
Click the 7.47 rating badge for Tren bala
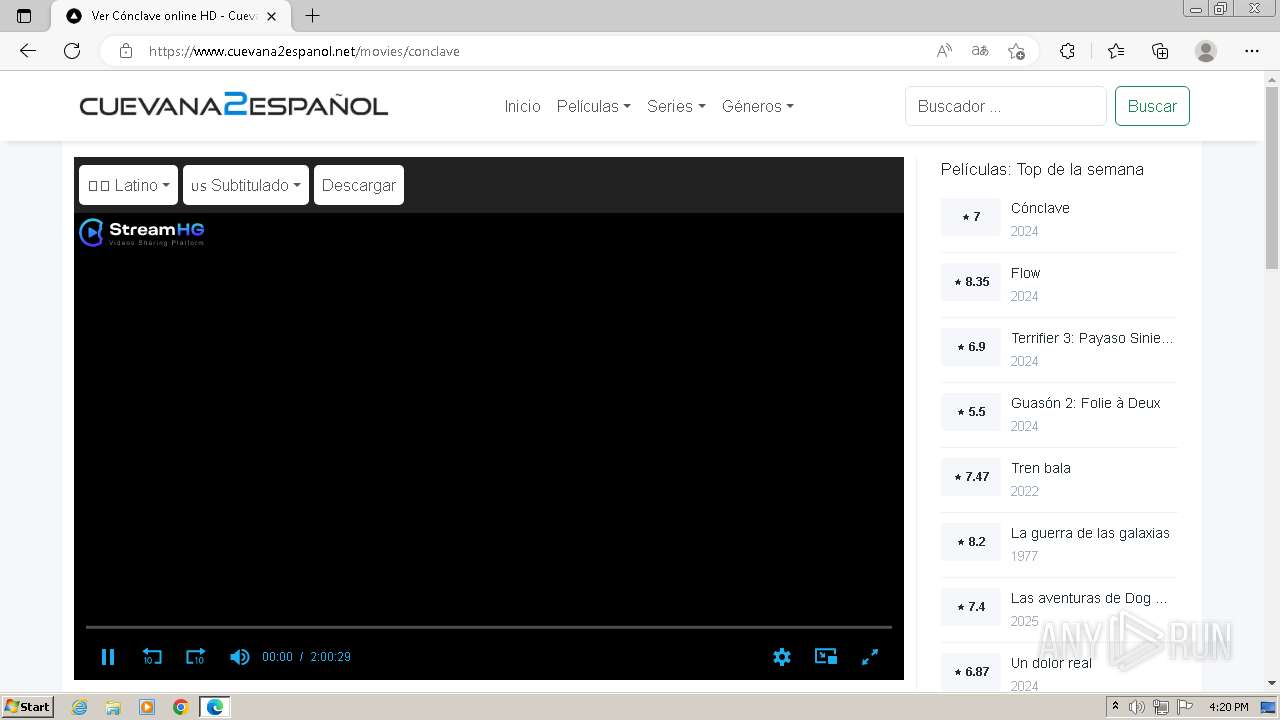click(971, 477)
